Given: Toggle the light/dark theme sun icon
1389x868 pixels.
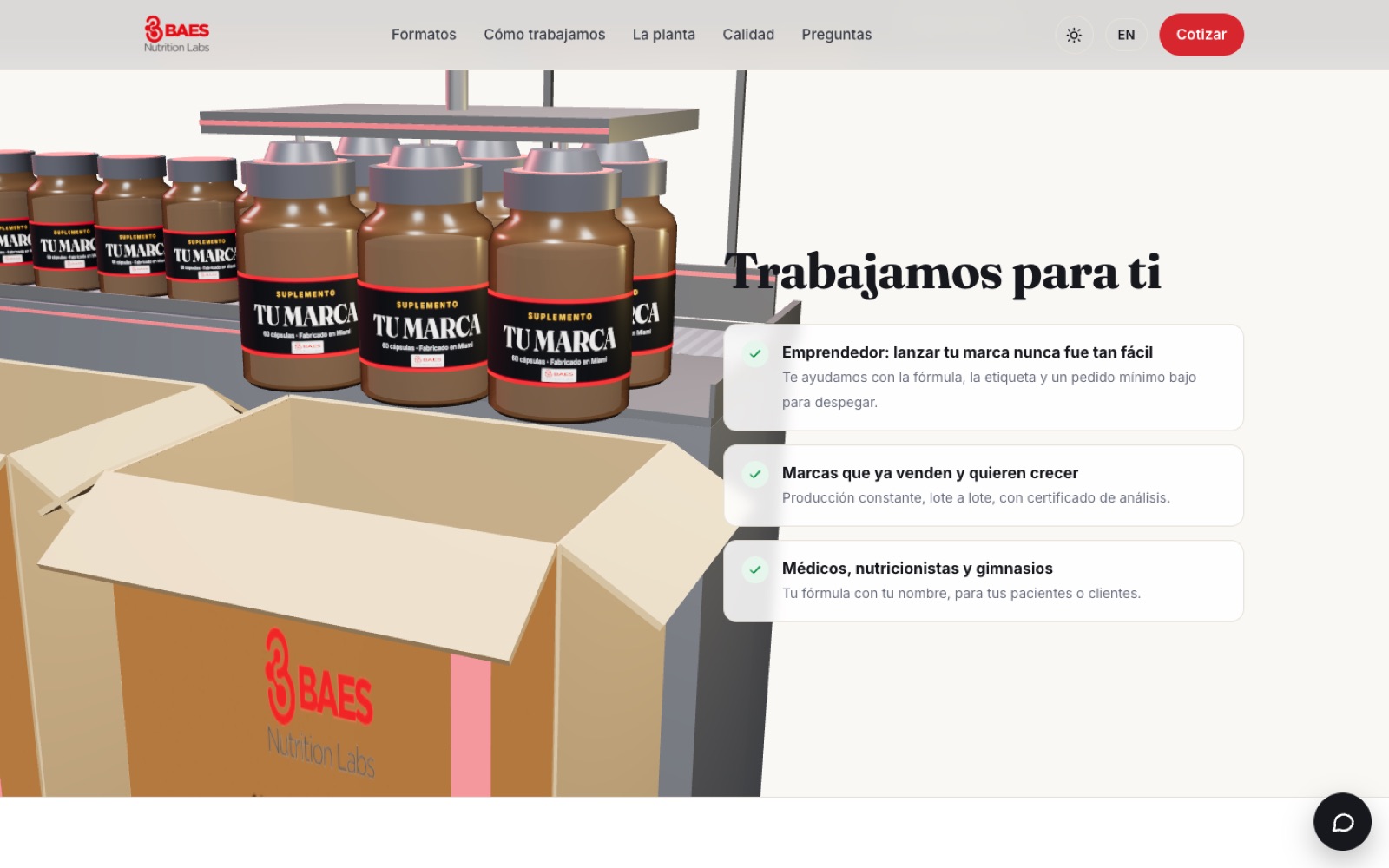Looking at the screenshot, I should click(1074, 35).
